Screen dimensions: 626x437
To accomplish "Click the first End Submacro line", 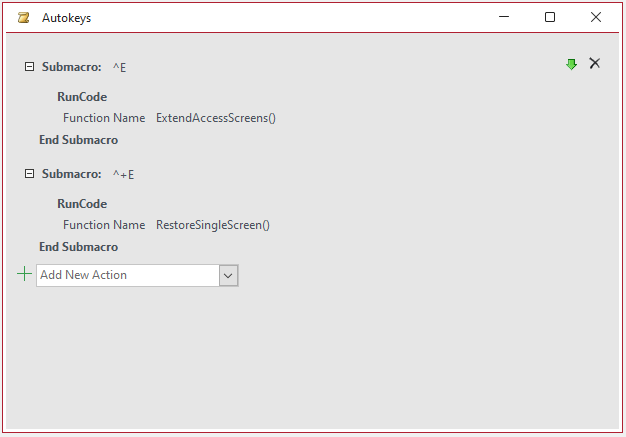I will click(x=78, y=140).
